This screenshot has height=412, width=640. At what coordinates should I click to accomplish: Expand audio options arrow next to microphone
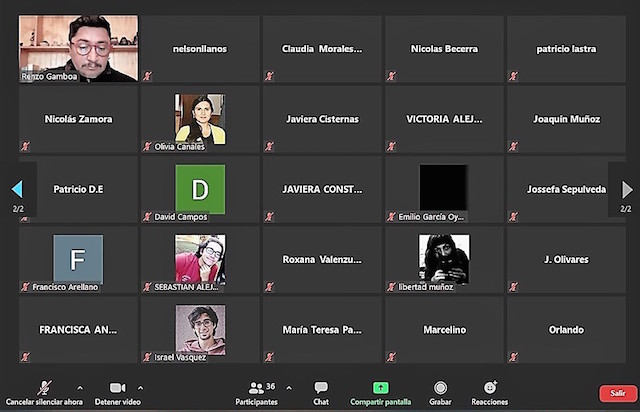[80, 387]
